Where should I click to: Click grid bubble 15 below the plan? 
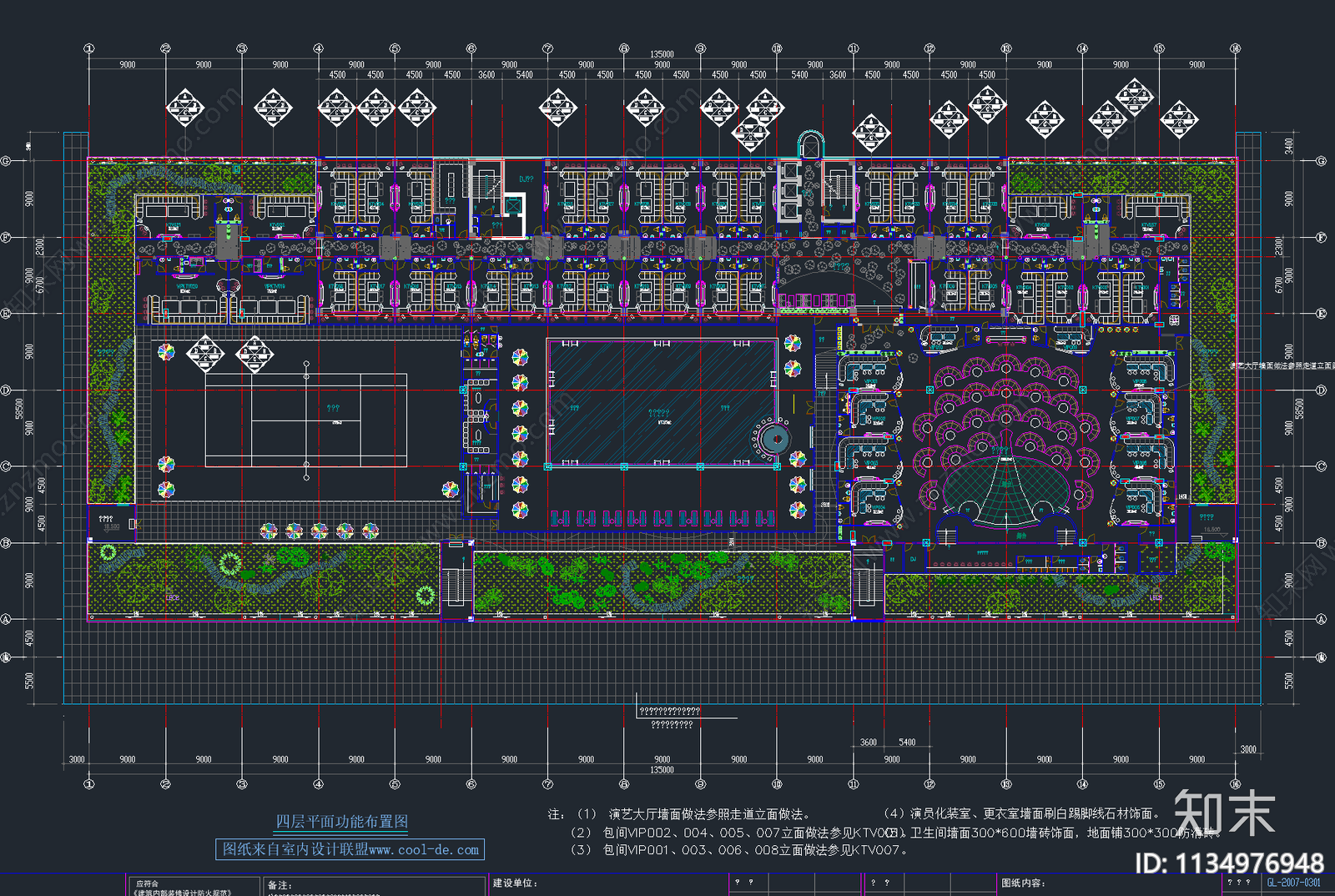pos(1159,783)
